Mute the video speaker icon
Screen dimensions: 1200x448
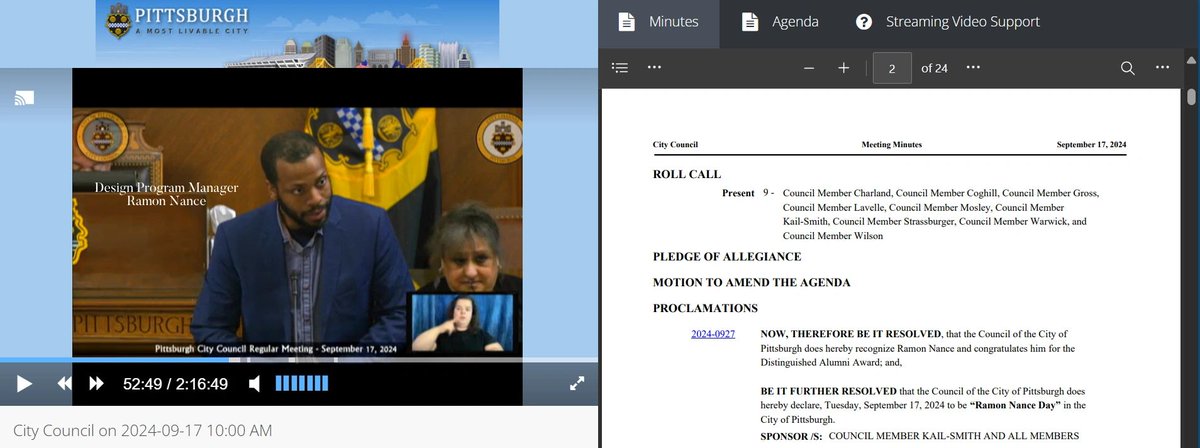255,383
